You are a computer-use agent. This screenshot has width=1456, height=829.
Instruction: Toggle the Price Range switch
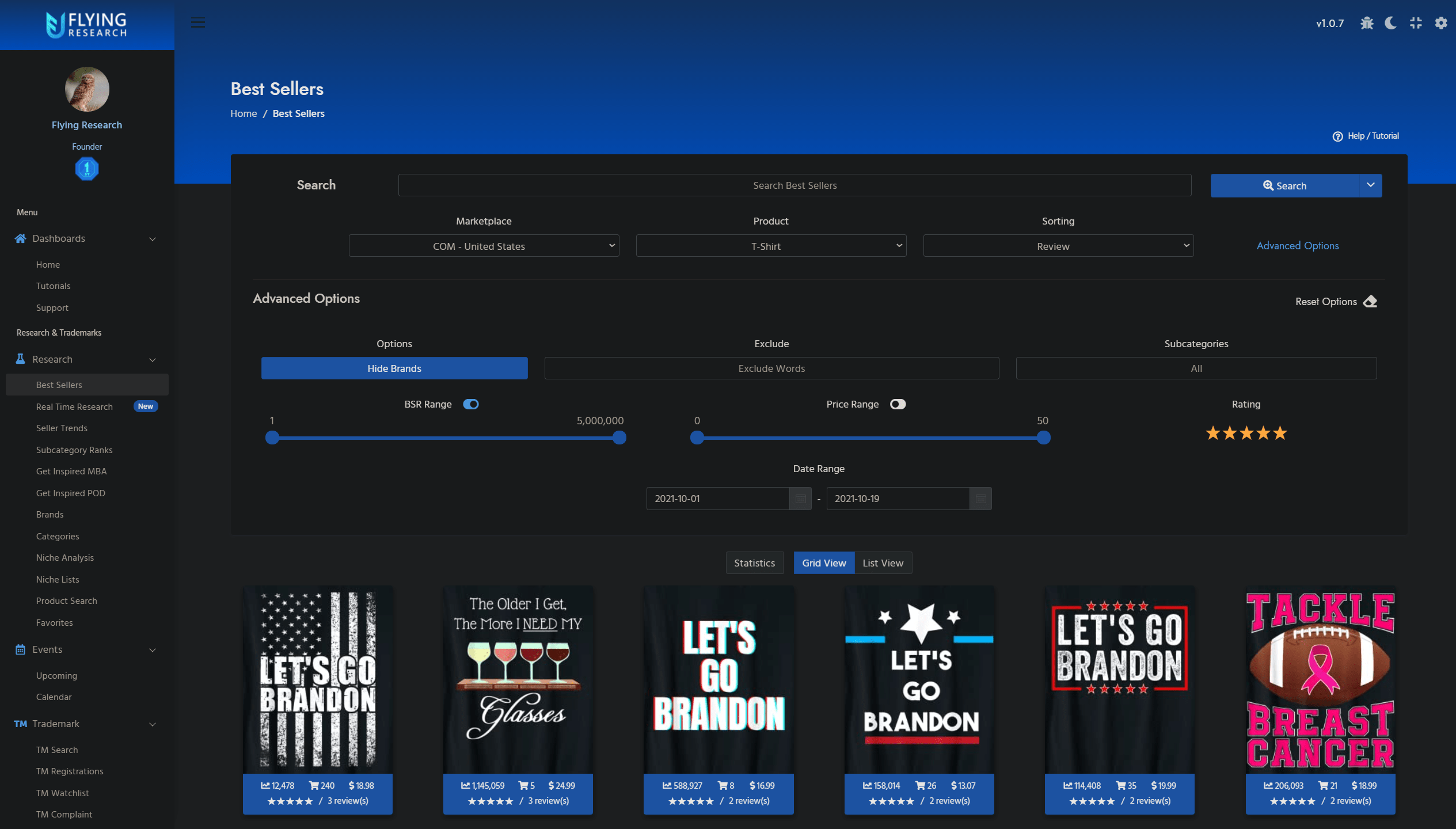click(x=898, y=404)
